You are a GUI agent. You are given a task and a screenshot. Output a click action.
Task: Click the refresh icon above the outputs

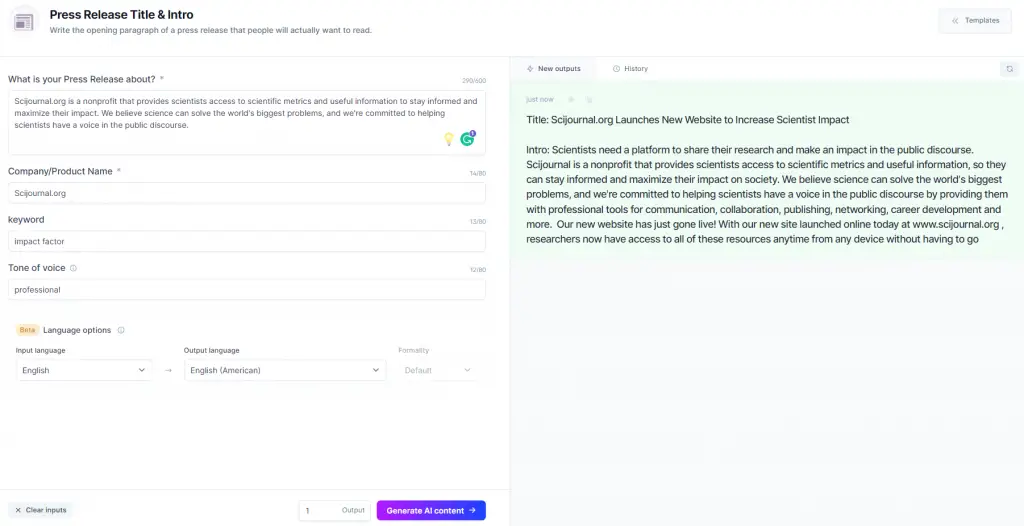[x=1010, y=69]
